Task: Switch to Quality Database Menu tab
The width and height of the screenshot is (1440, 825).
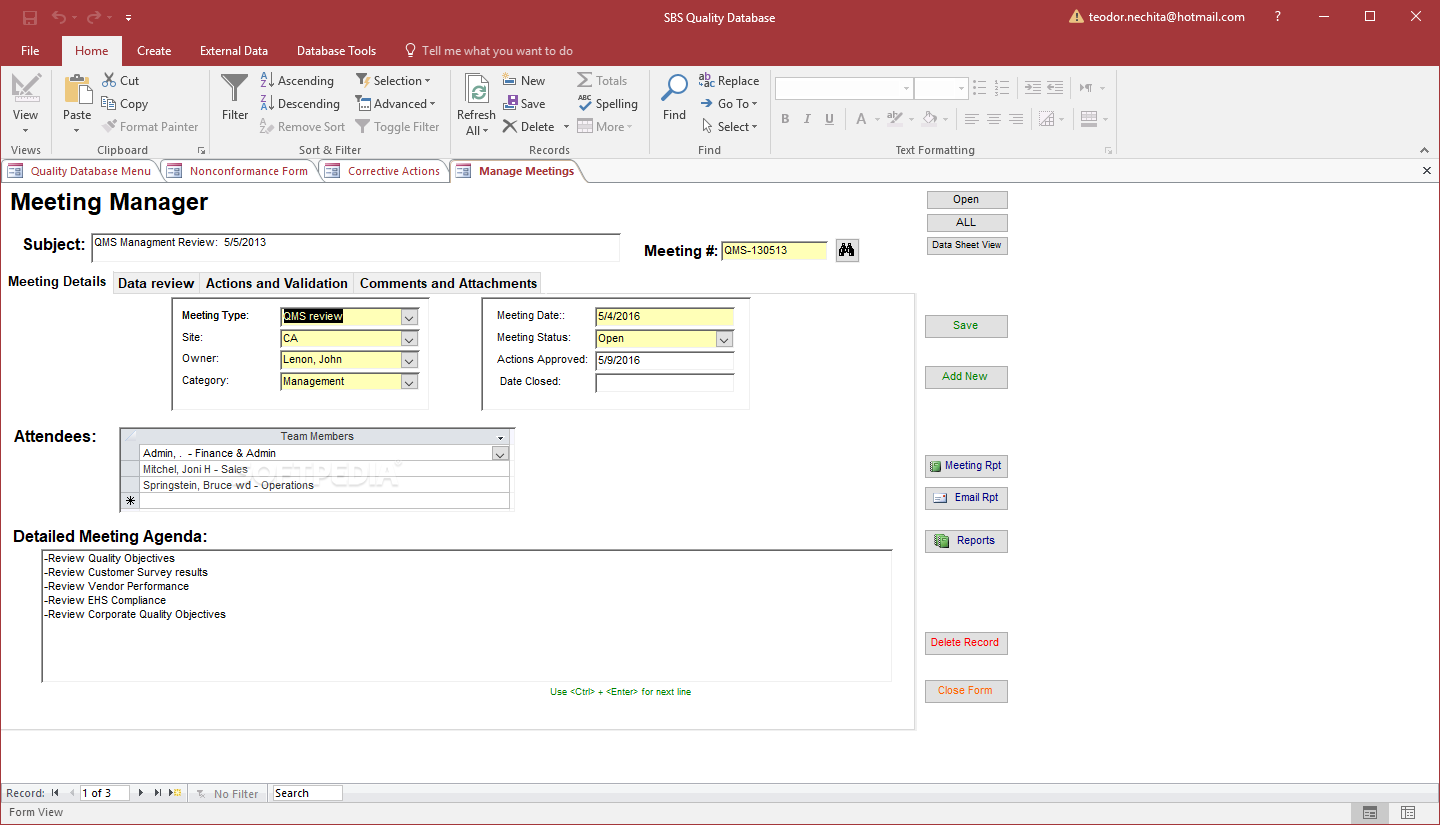Action: tap(80, 171)
